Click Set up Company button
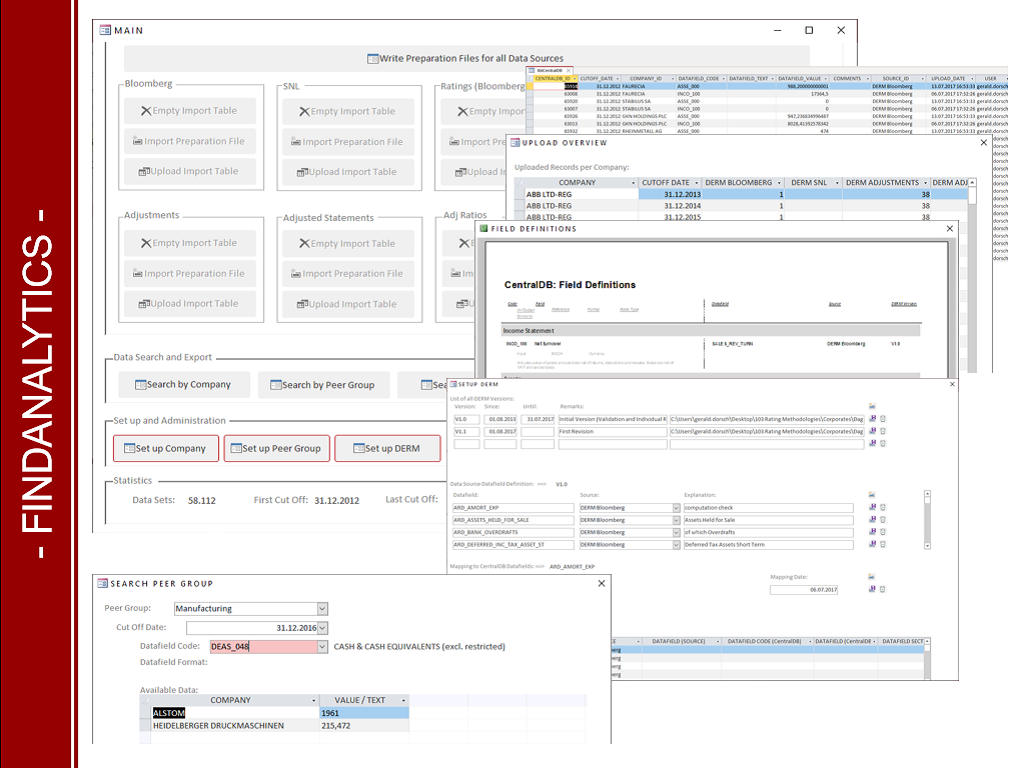 [165, 449]
